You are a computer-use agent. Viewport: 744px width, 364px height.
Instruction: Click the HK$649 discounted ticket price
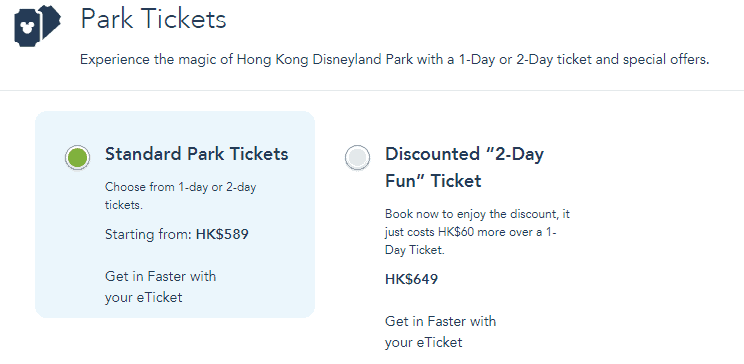[x=411, y=279]
